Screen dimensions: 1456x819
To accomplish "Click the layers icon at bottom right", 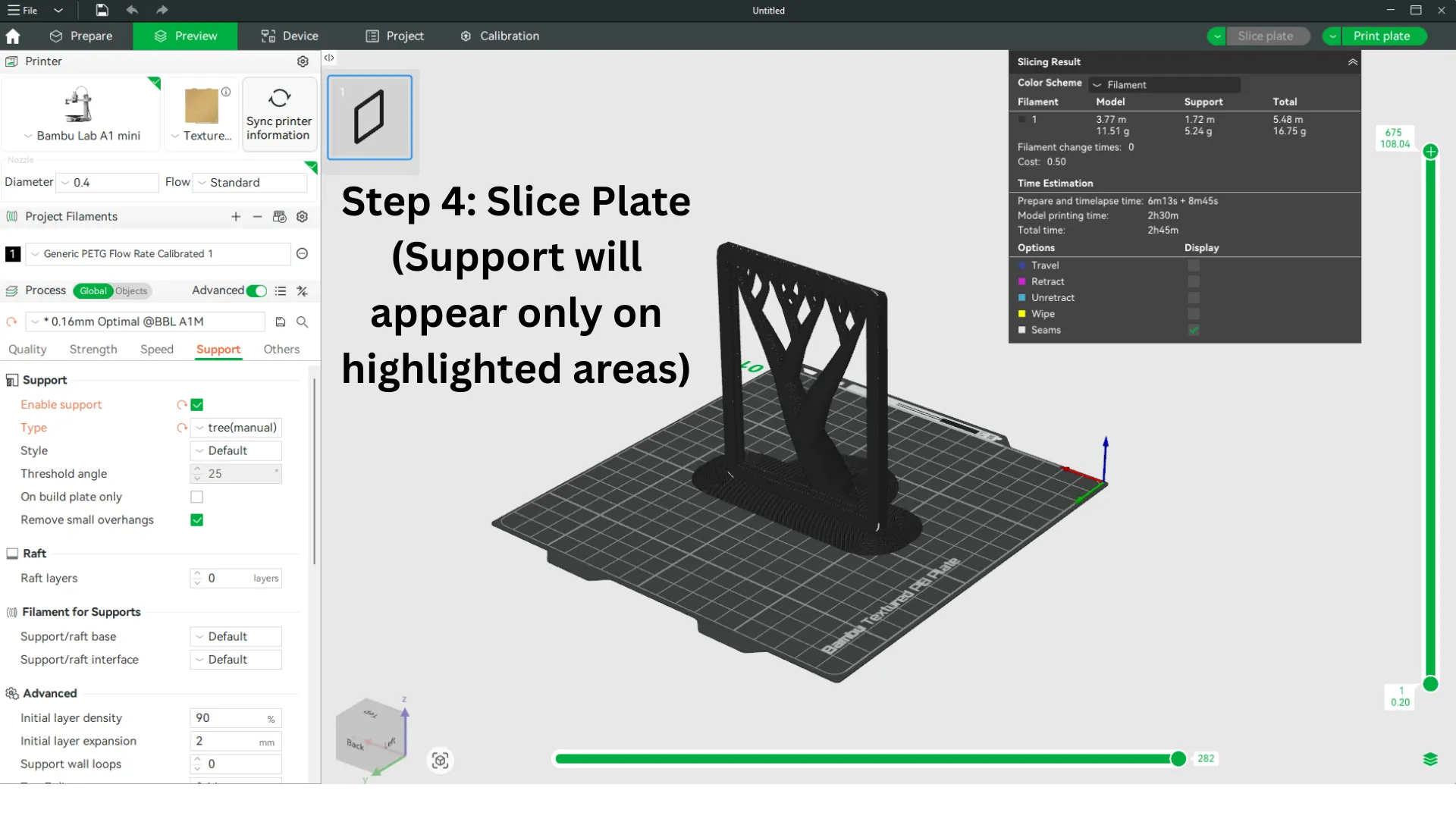I will 1430,759.
